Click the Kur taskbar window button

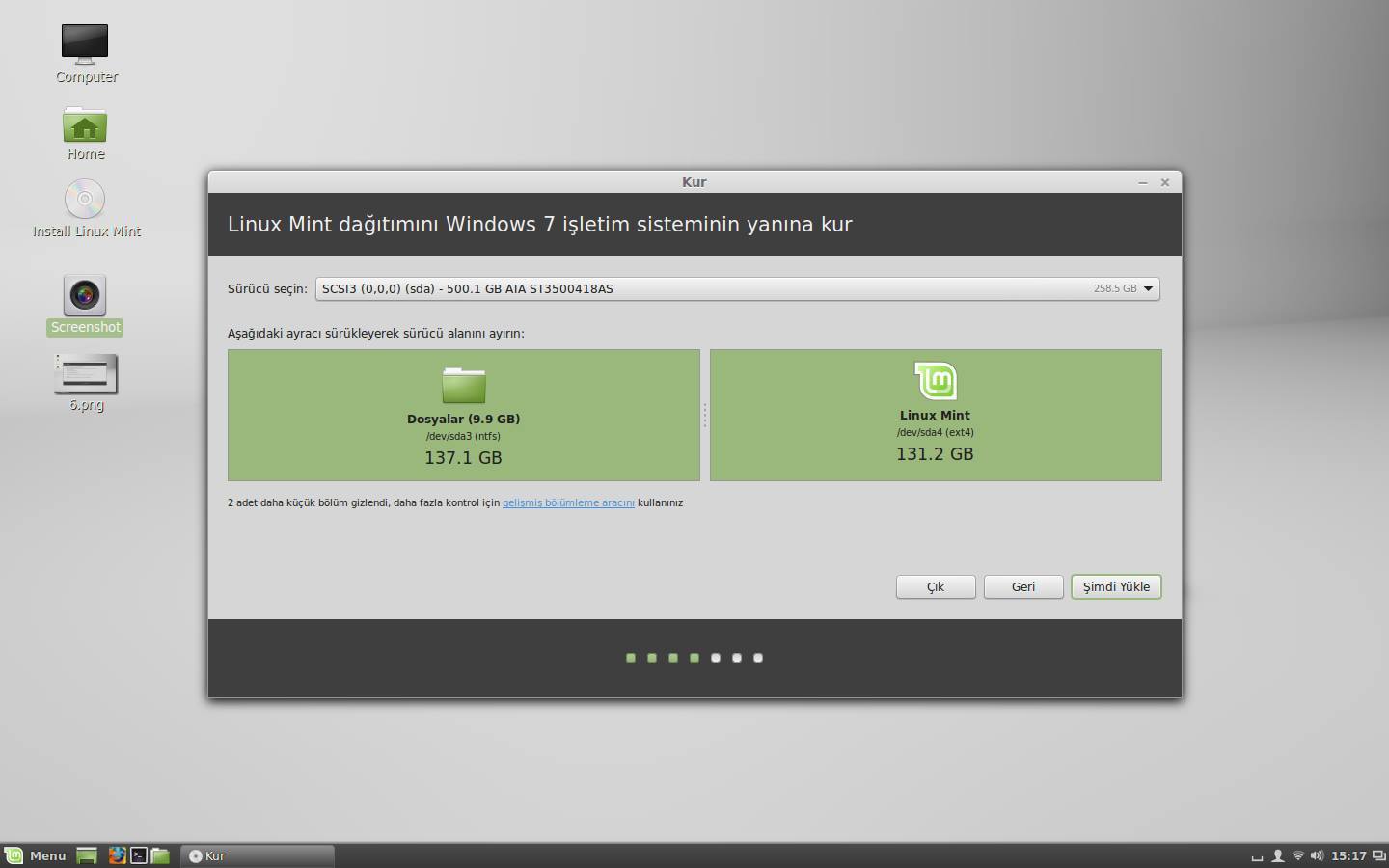(258, 855)
